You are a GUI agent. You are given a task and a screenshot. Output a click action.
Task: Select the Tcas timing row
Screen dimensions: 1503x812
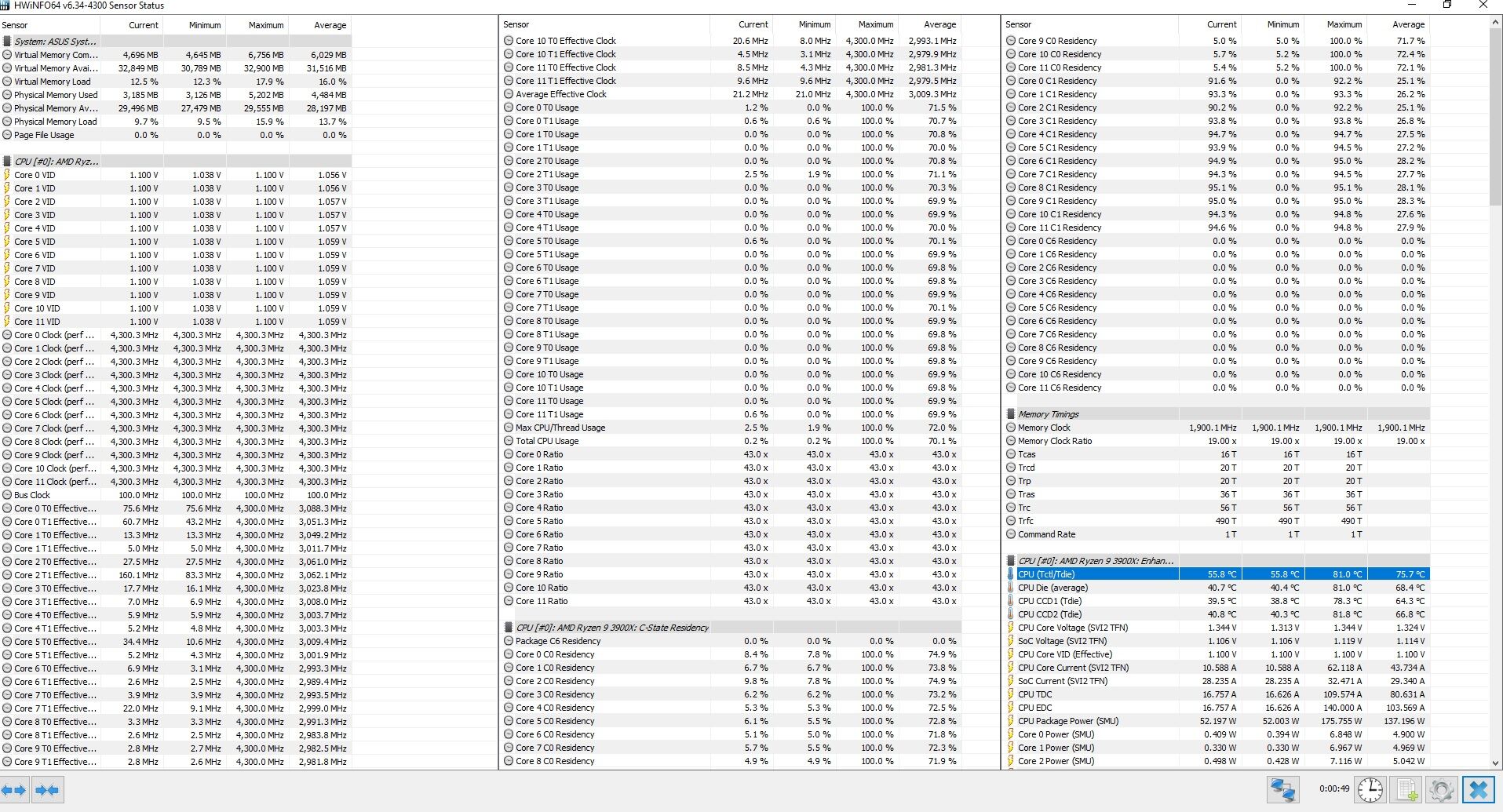[x=1217, y=454]
